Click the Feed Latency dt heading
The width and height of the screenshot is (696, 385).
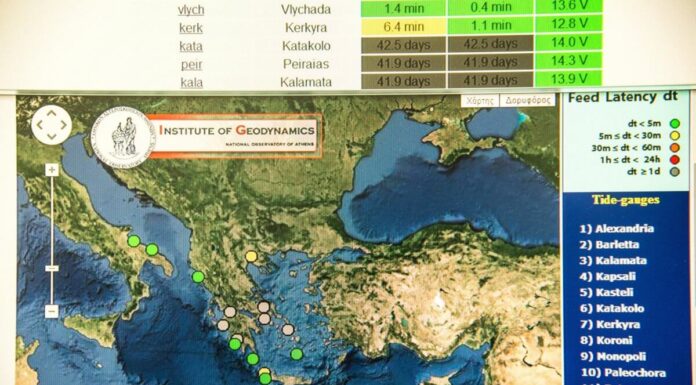pyautogui.click(x=623, y=97)
